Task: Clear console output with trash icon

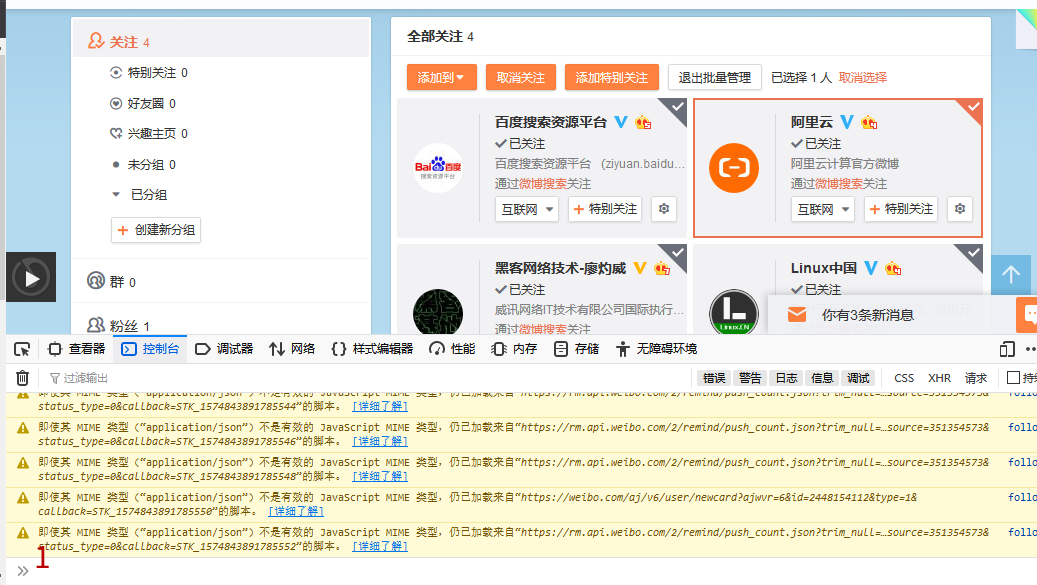Action: pos(22,378)
